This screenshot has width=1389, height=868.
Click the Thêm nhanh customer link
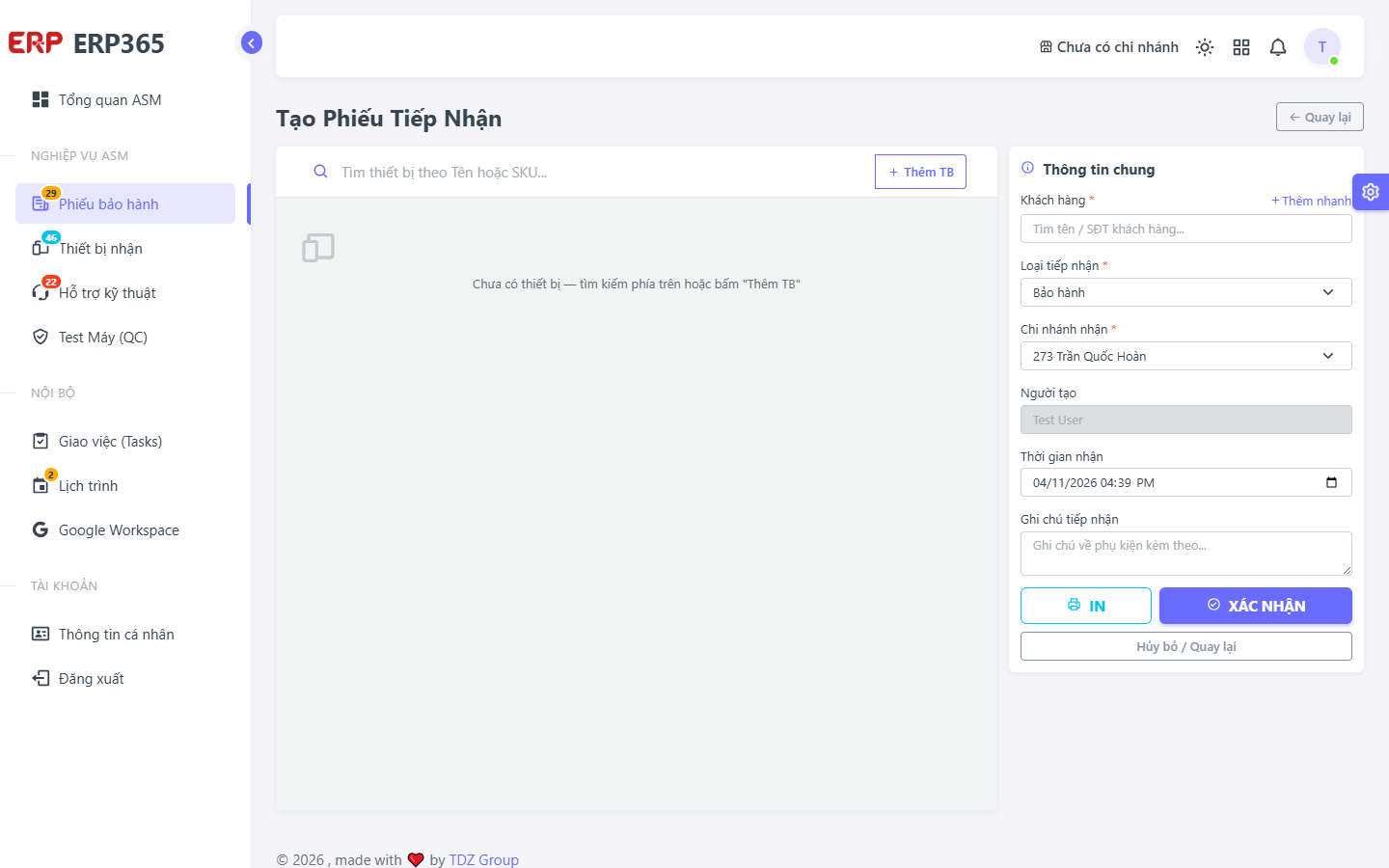tap(1311, 201)
